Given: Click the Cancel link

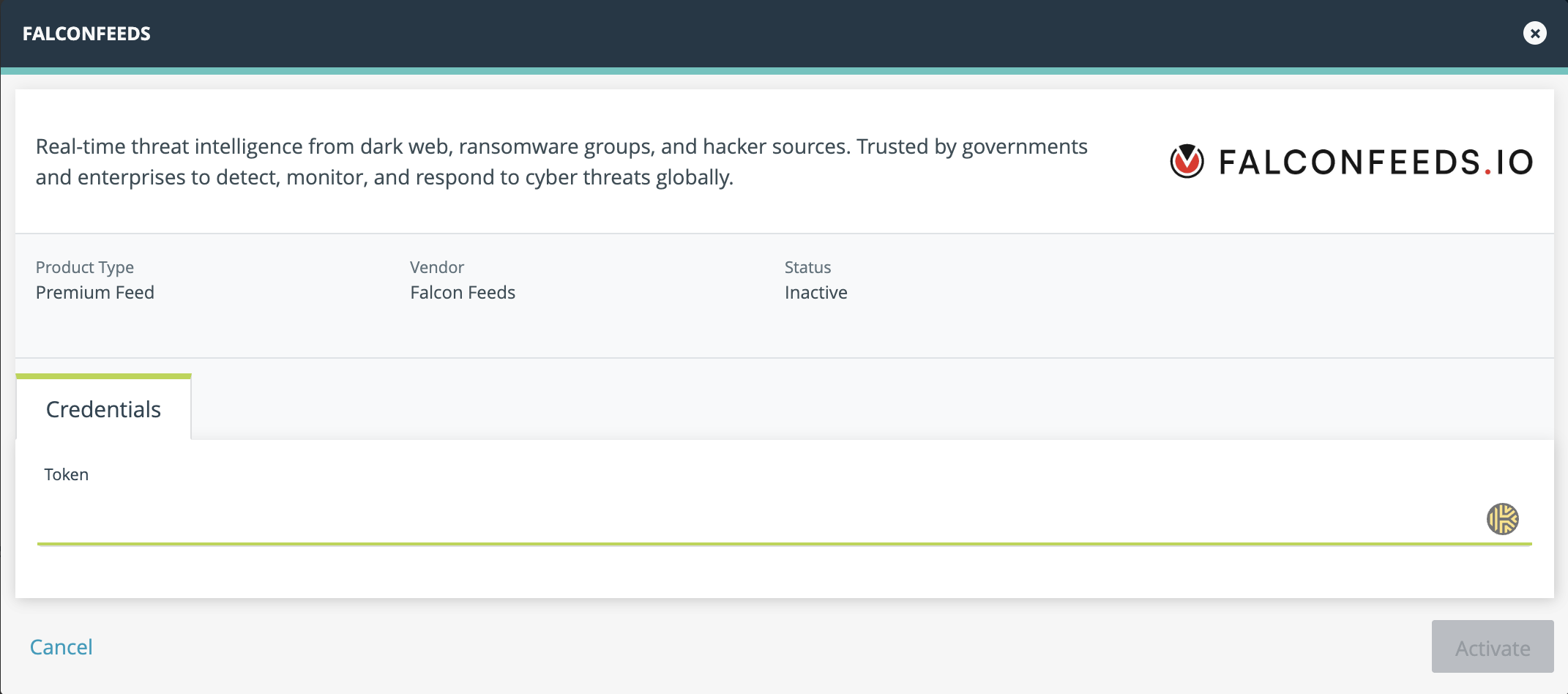Looking at the screenshot, I should pos(61,647).
